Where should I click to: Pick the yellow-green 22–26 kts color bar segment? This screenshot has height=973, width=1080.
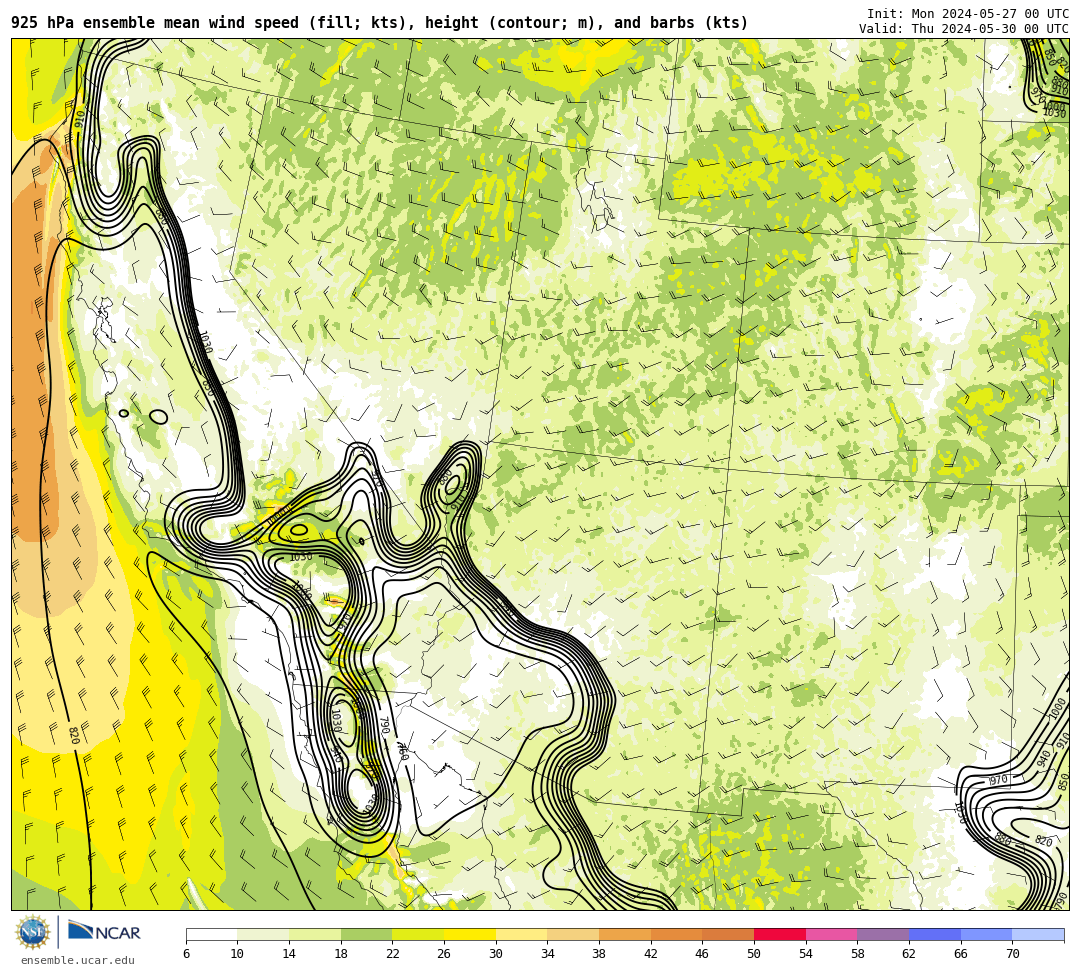coord(418,934)
